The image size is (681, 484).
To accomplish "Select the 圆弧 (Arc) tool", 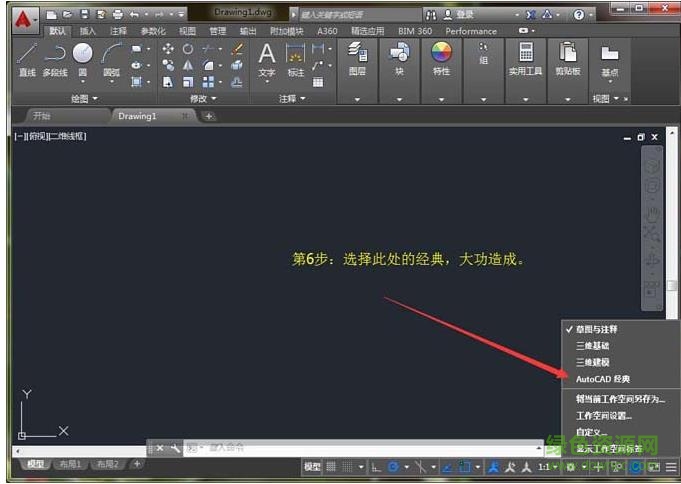I will [x=112, y=59].
